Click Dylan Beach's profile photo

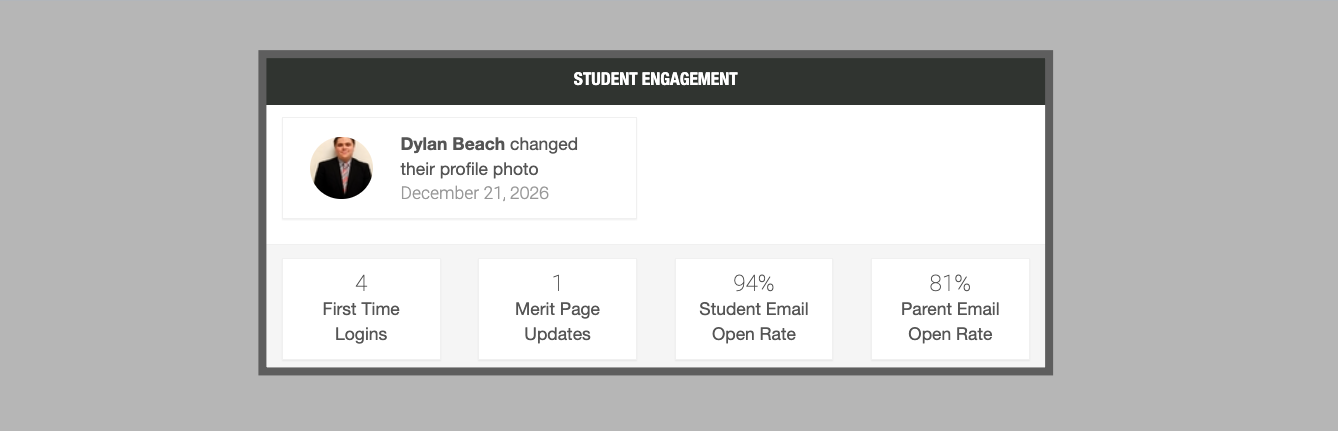point(341,168)
